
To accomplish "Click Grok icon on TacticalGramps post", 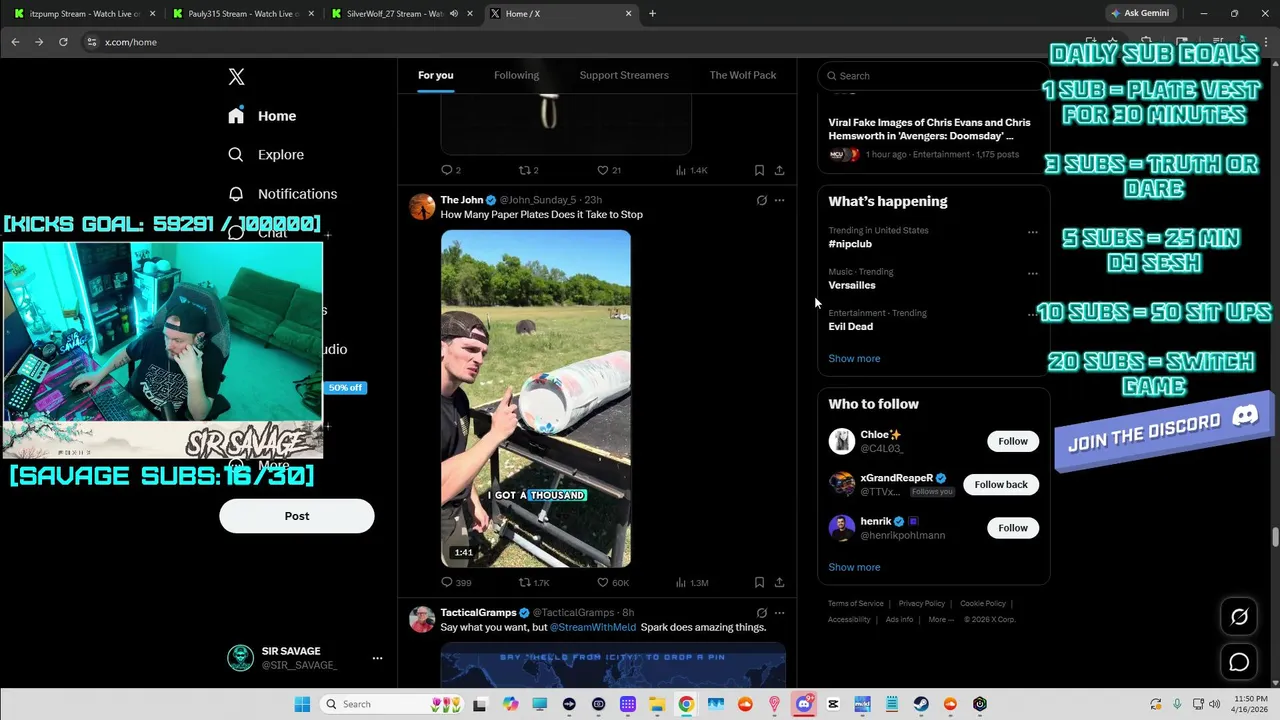I will coord(762,613).
